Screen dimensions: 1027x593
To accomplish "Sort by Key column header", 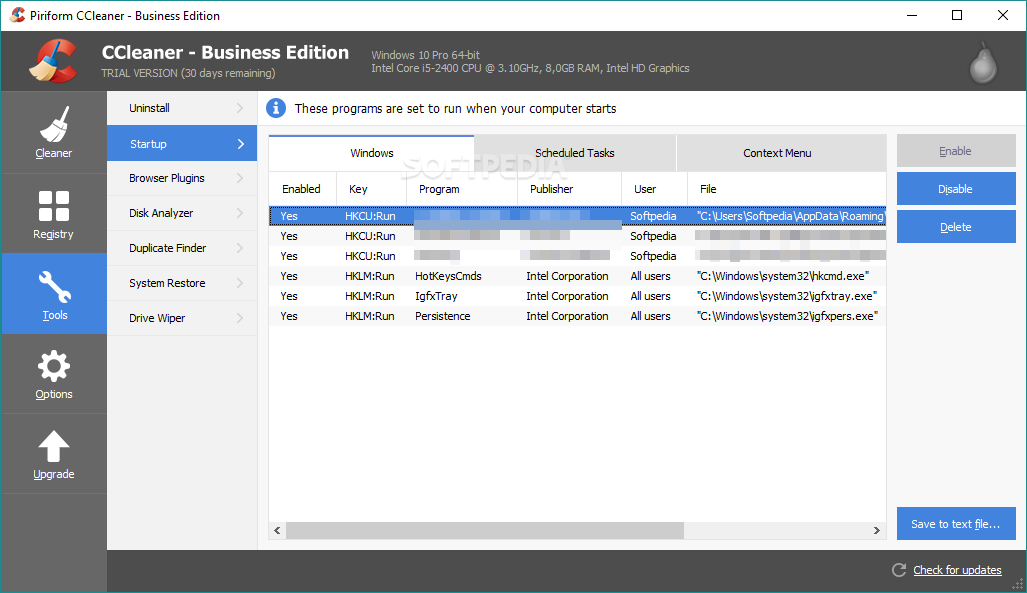I will tap(371, 189).
